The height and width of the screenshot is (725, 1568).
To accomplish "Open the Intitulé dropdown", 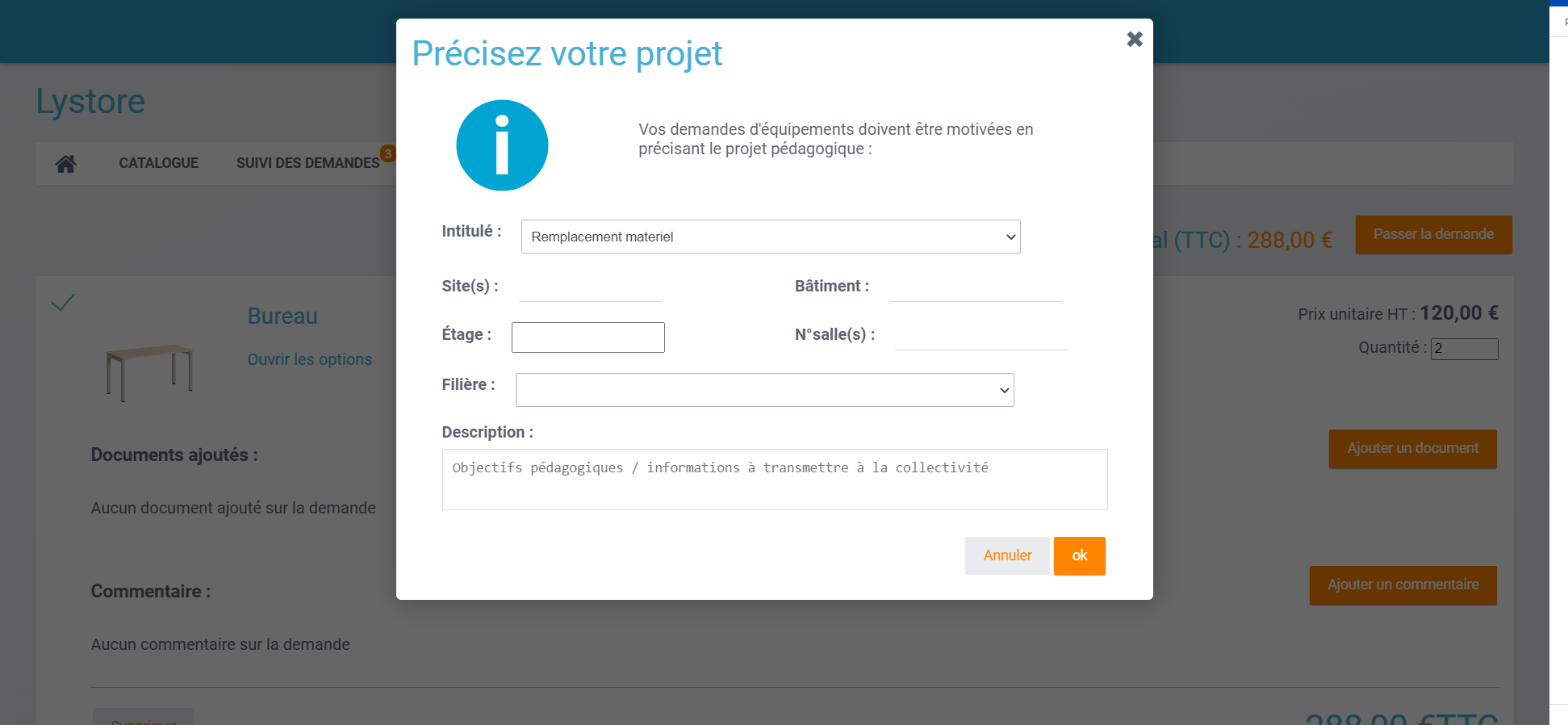I will (770, 237).
